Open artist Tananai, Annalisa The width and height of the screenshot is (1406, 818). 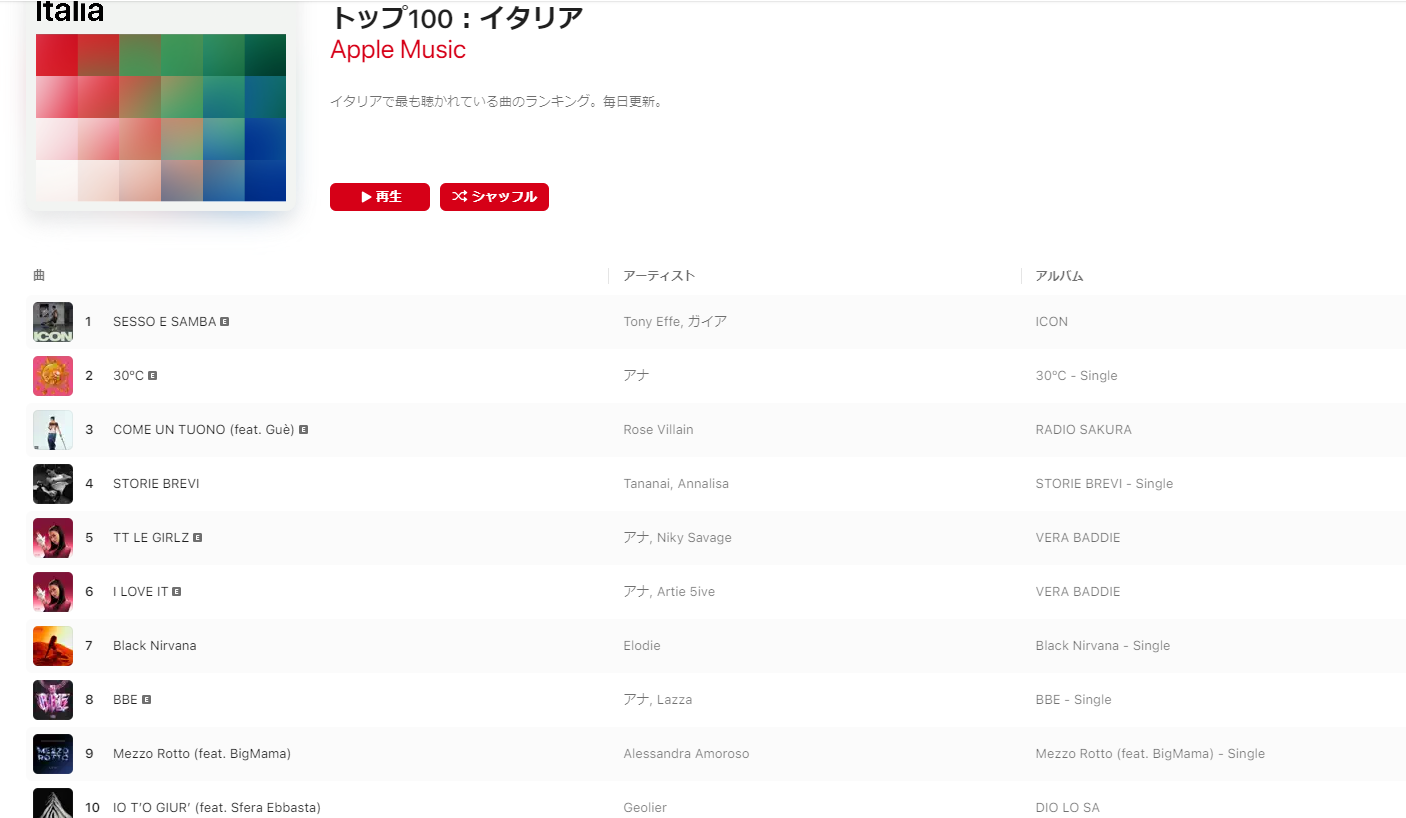(x=676, y=484)
